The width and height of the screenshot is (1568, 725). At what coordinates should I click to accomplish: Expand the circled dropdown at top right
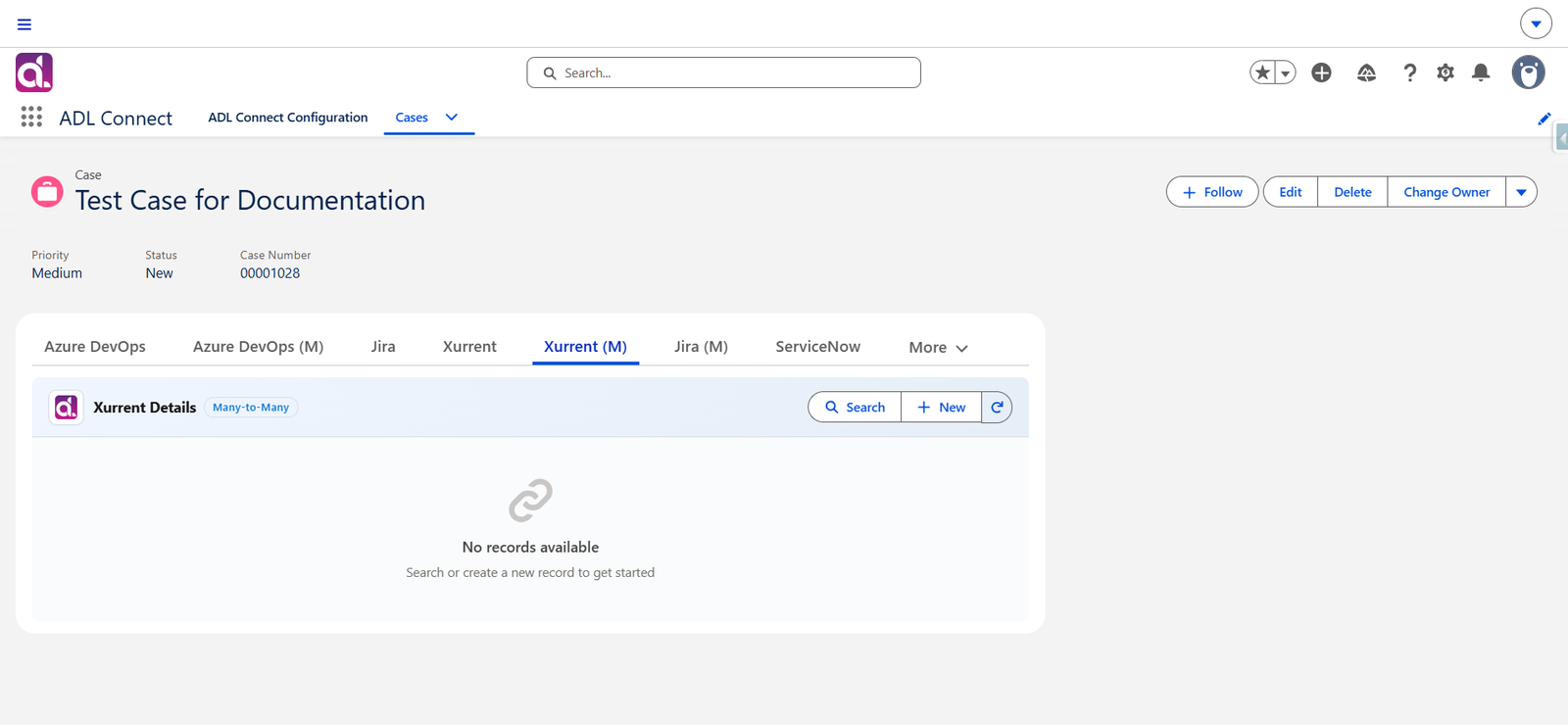click(x=1536, y=24)
